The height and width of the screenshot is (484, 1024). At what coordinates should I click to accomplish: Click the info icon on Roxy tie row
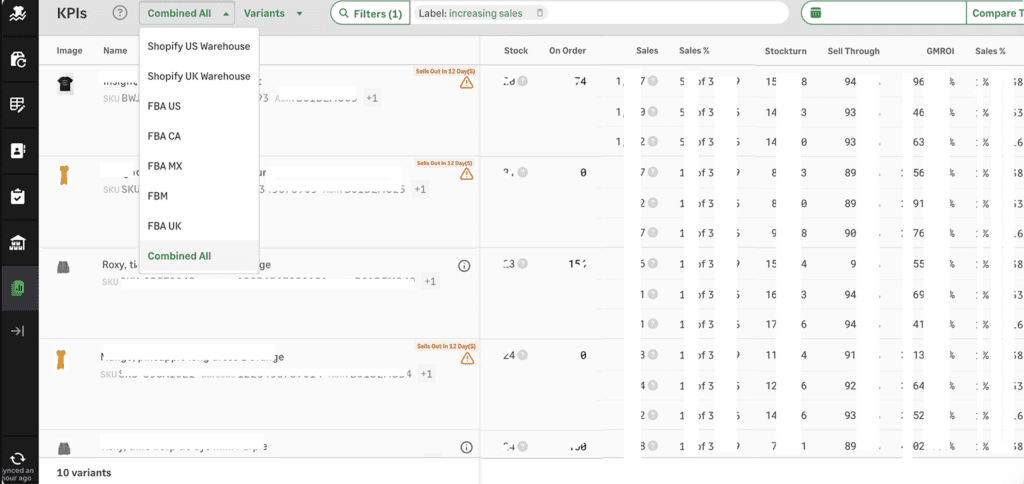tap(464, 266)
